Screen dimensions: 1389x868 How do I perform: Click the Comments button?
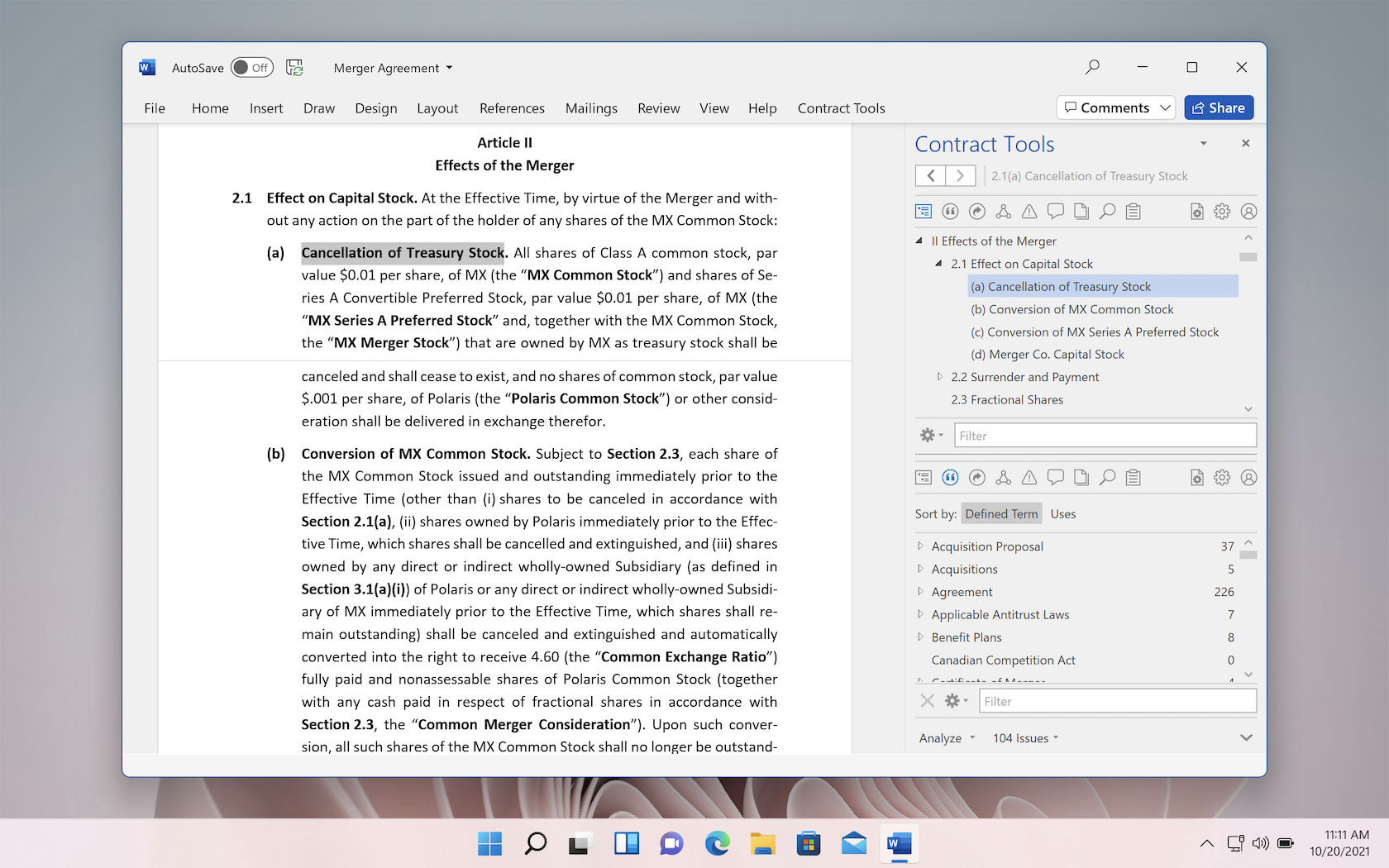coord(1107,107)
